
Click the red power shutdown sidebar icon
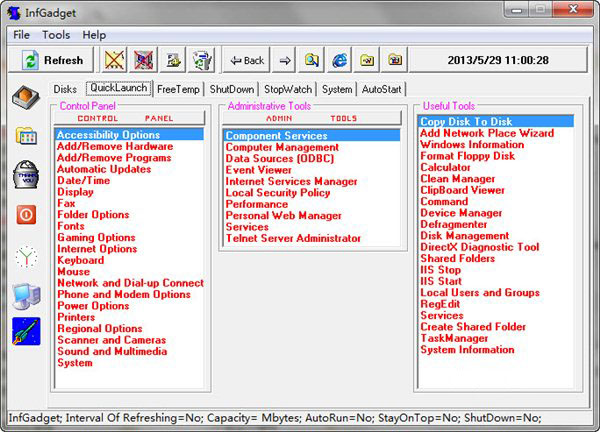tap(26, 214)
